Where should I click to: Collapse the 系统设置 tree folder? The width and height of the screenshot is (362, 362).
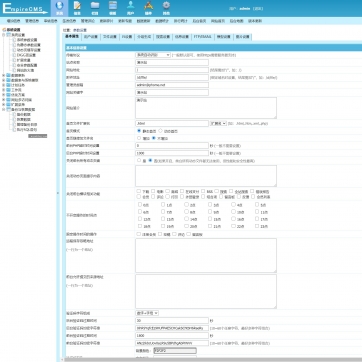4,35
